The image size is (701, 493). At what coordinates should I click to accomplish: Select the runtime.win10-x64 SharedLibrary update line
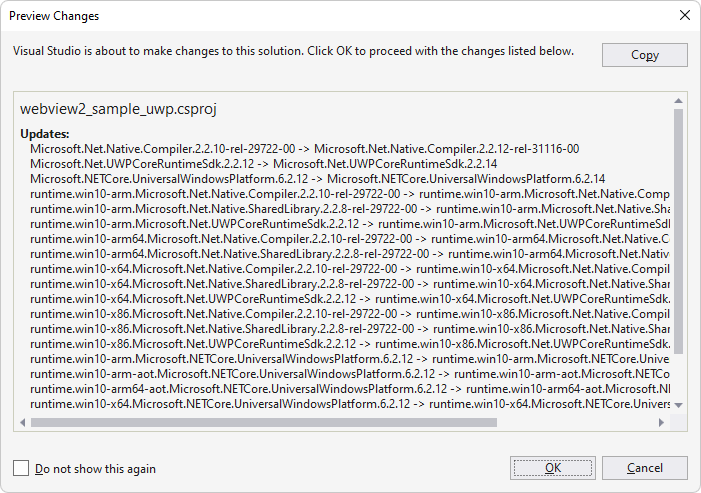pyautogui.click(x=350, y=284)
